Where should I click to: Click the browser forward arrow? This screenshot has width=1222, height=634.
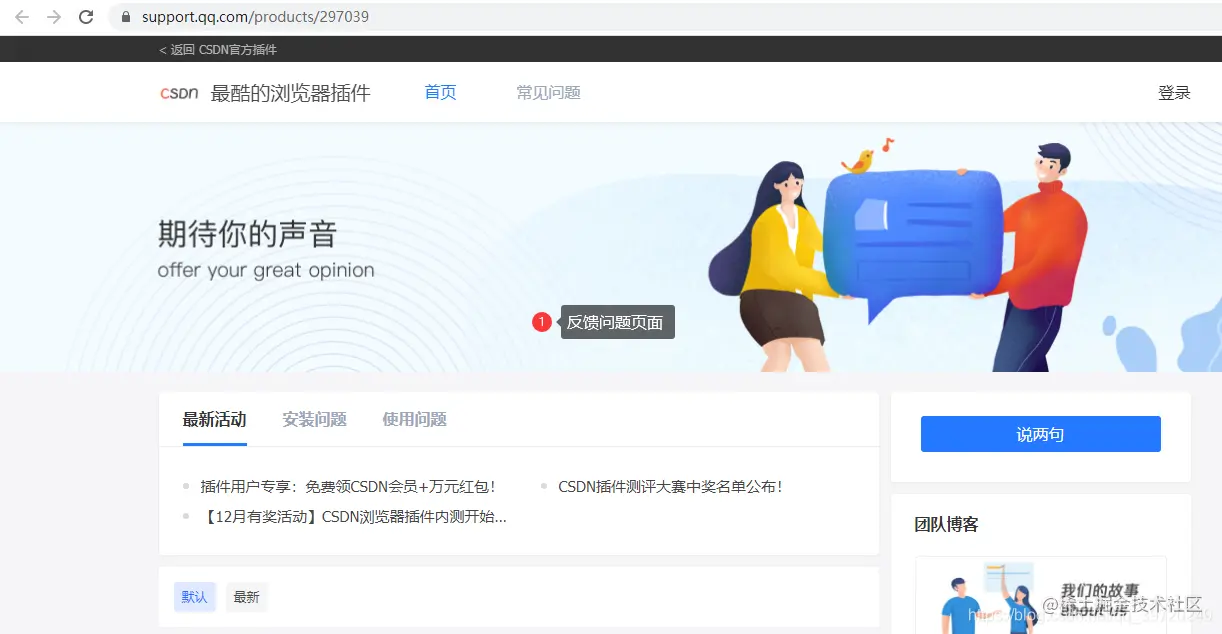pyautogui.click(x=54, y=17)
